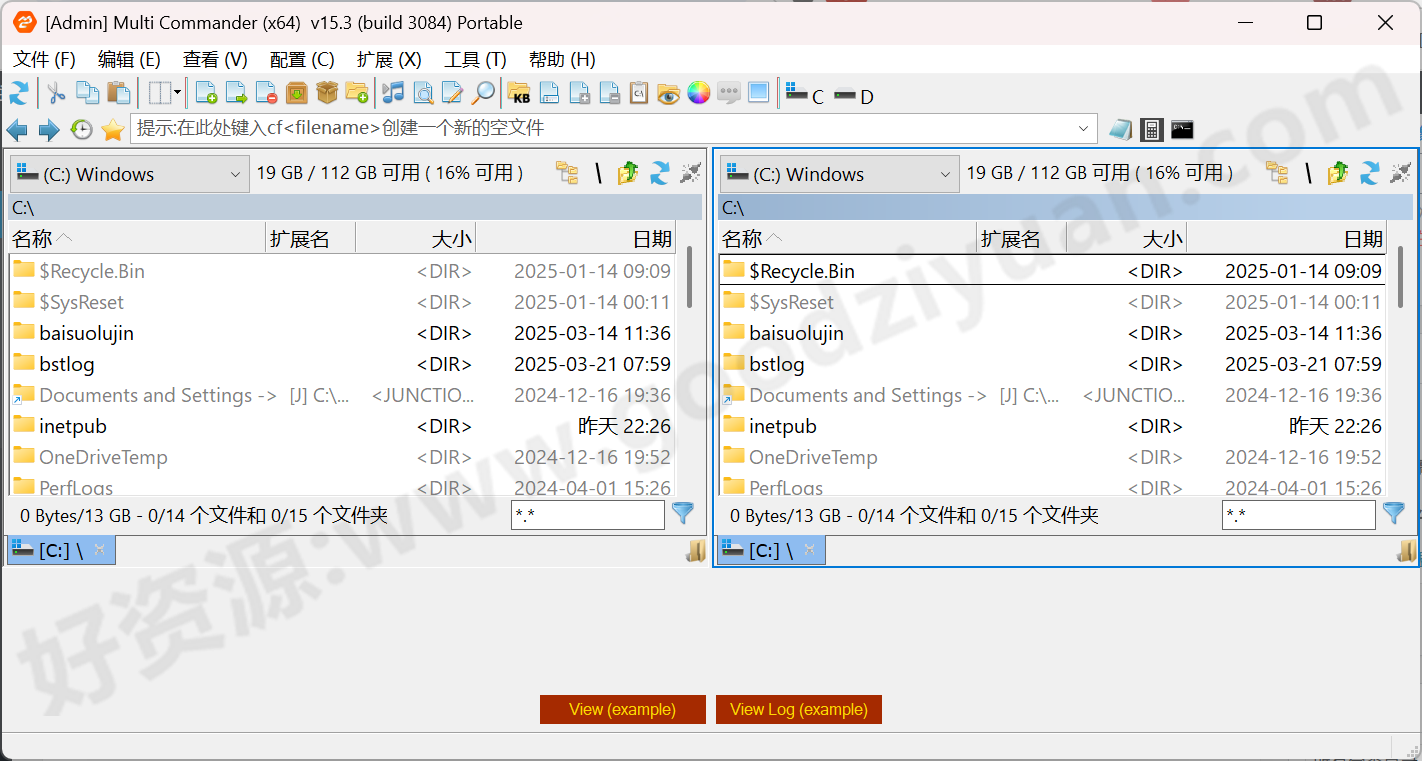Select the C drive button in the toolbar
Image resolution: width=1422 pixels, height=761 pixels.
point(806,96)
